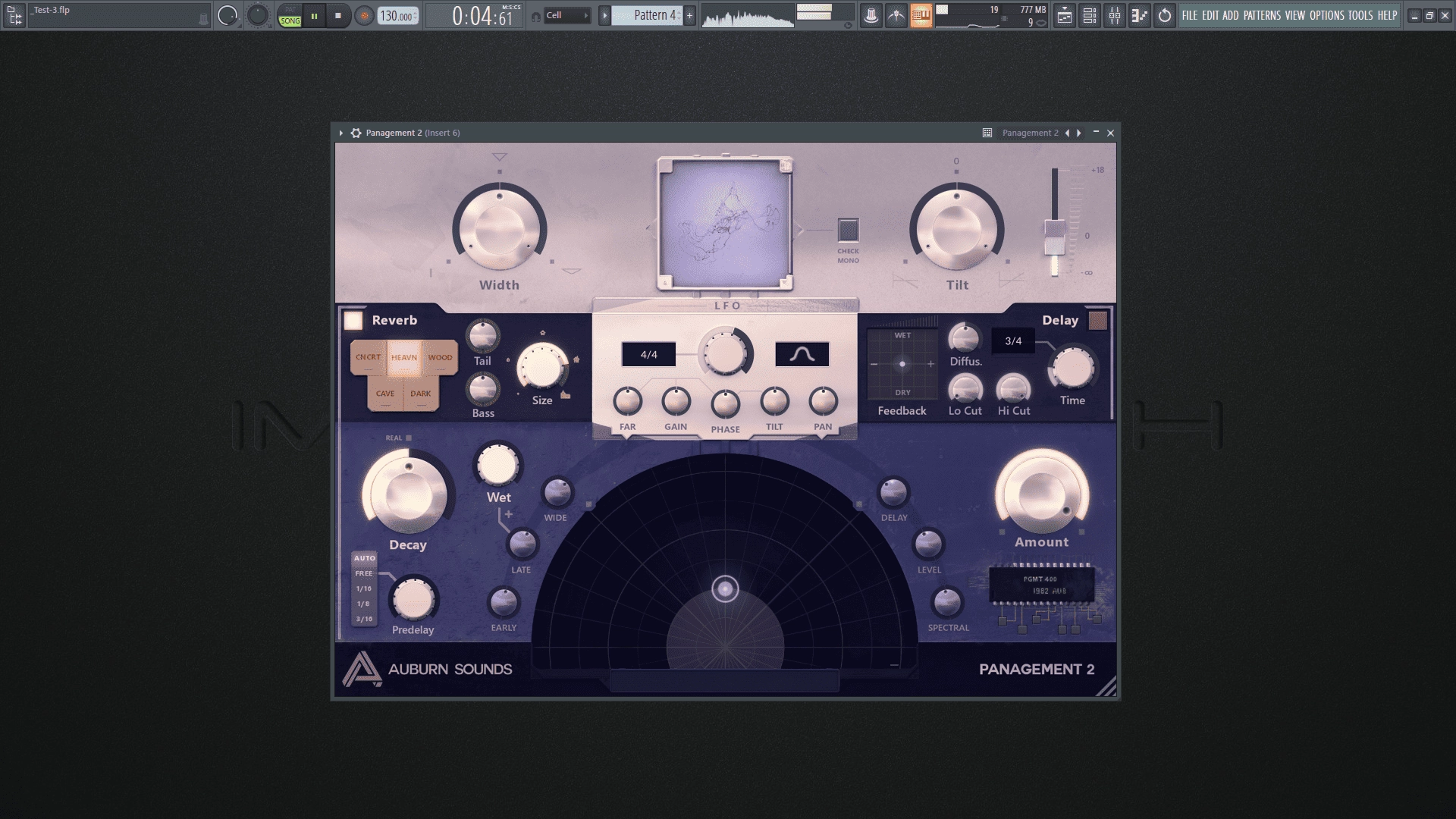The height and width of the screenshot is (819, 1456).
Task: Open the PATTERNS menu
Action: click(1262, 15)
